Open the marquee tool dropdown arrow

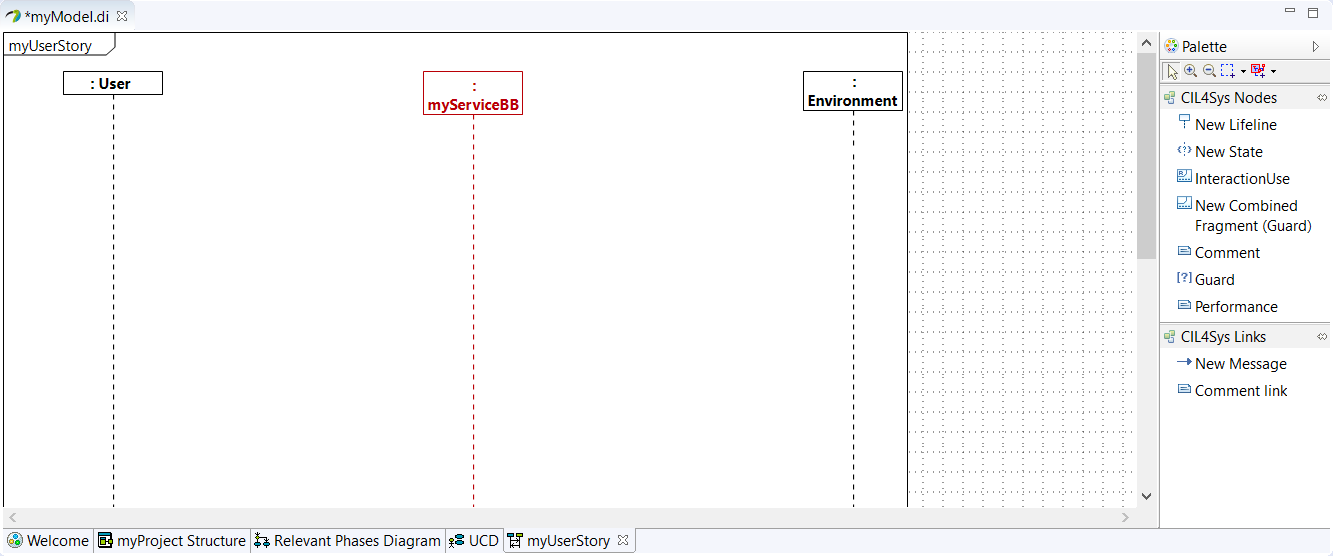(x=1243, y=72)
